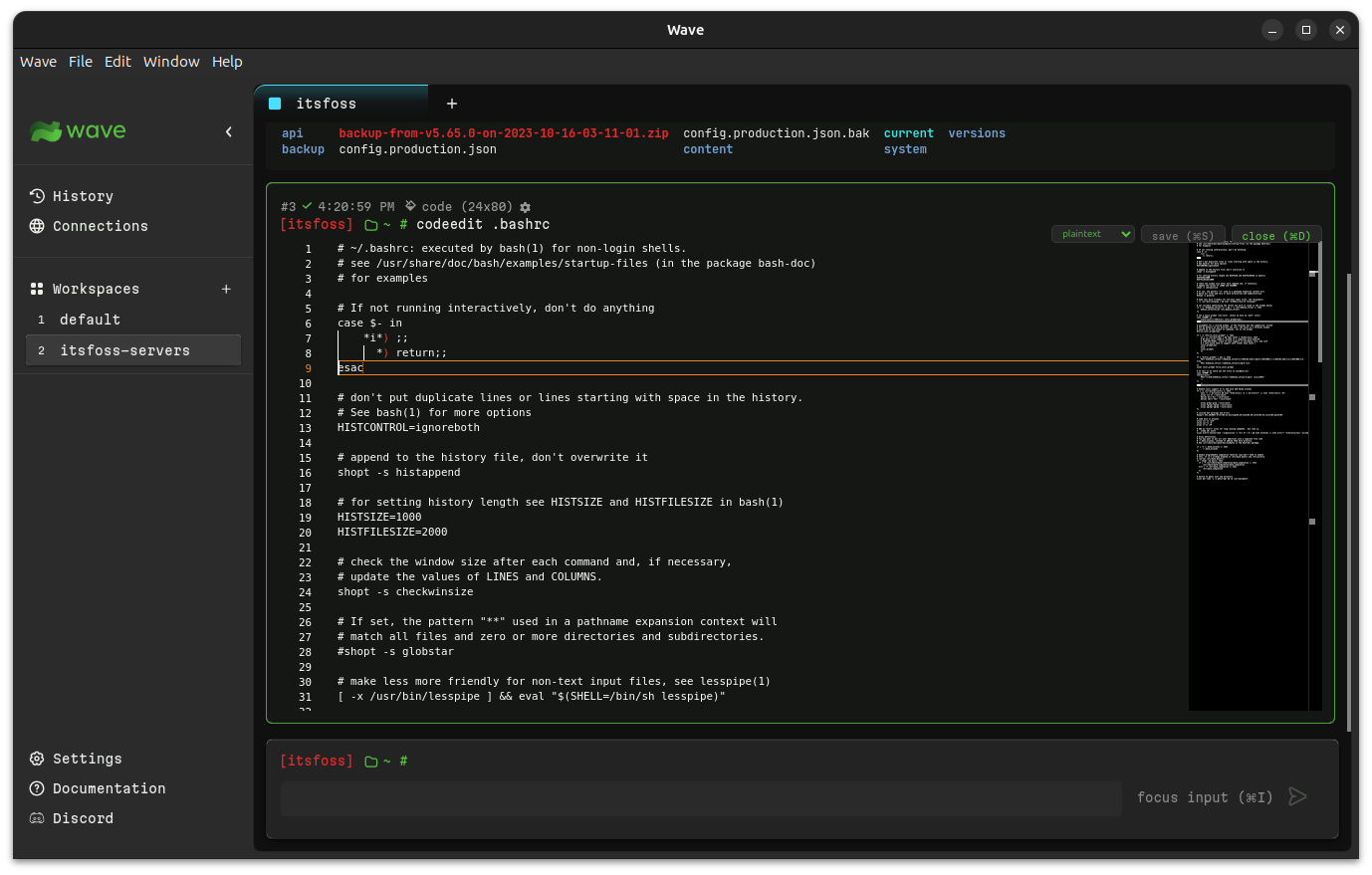The width and height of the screenshot is (1372, 875).
Task: Switch to the itsfoss tab
Action: pos(327,104)
